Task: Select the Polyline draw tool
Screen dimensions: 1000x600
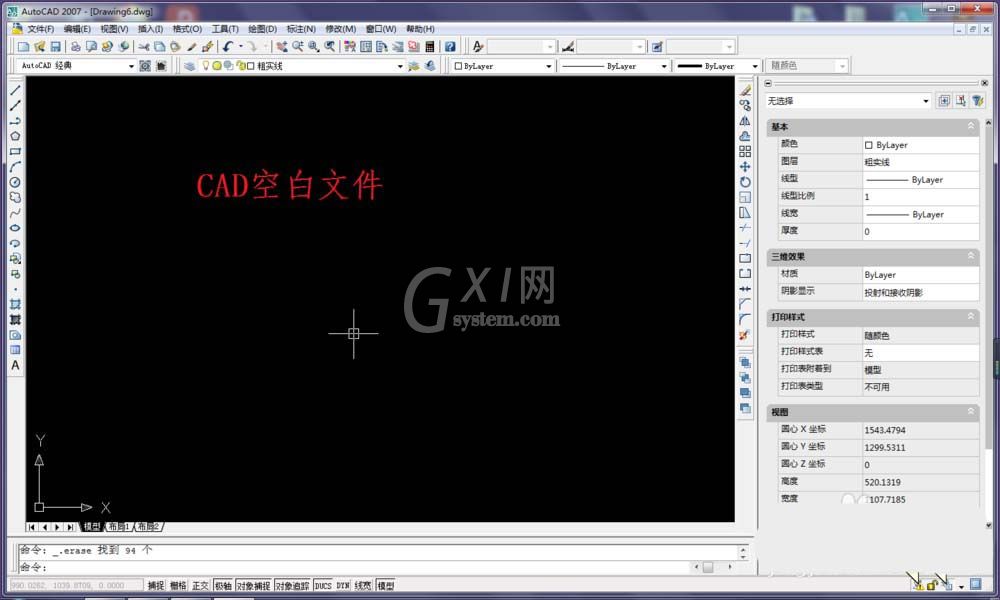Action: (x=15, y=121)
